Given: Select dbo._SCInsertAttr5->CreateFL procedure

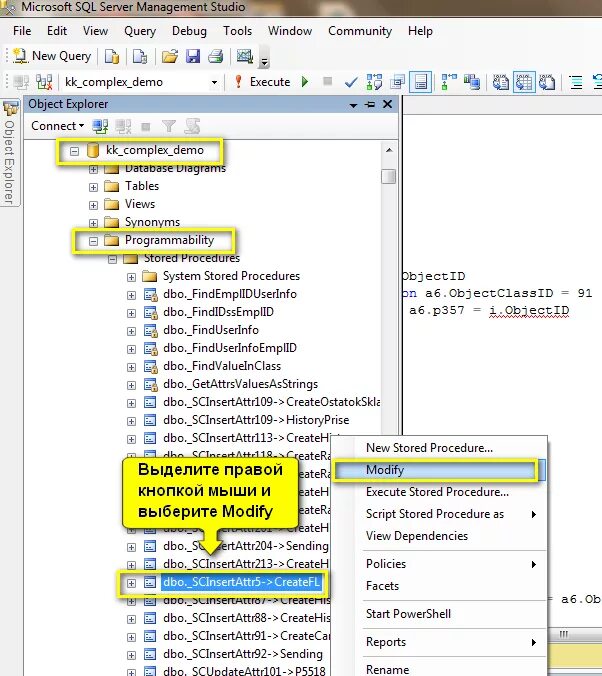Looking at the screenshot, I should (241, 582).
